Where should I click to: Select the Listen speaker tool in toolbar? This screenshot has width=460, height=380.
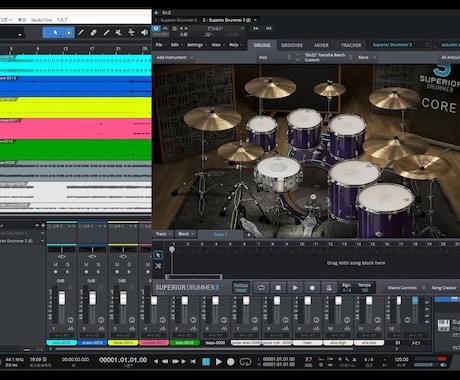click(x=144, y=32)
